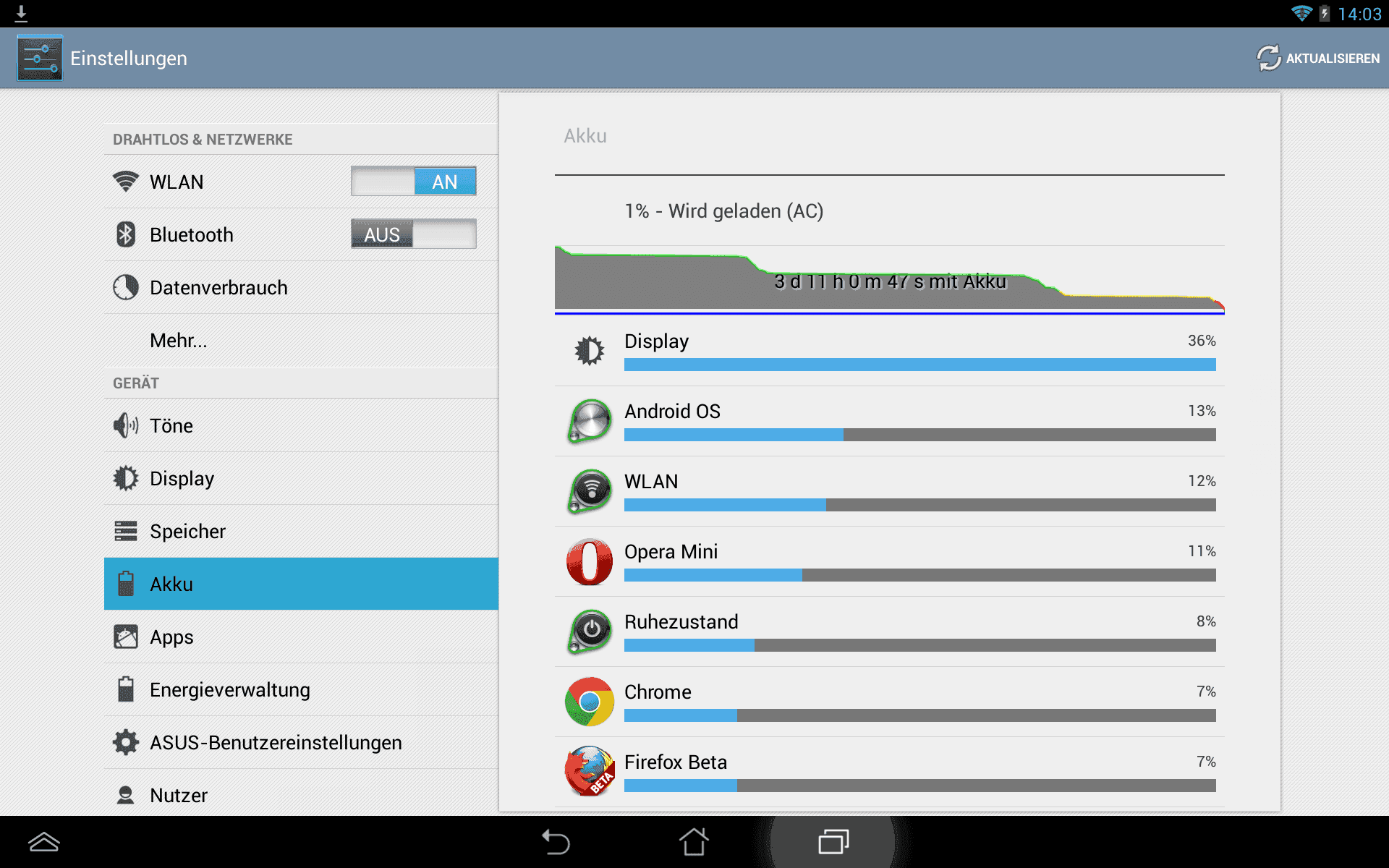Screen dimensions: 1389x868
Task: Turn off the WLAN switch
Action: [x=414, y=182]
